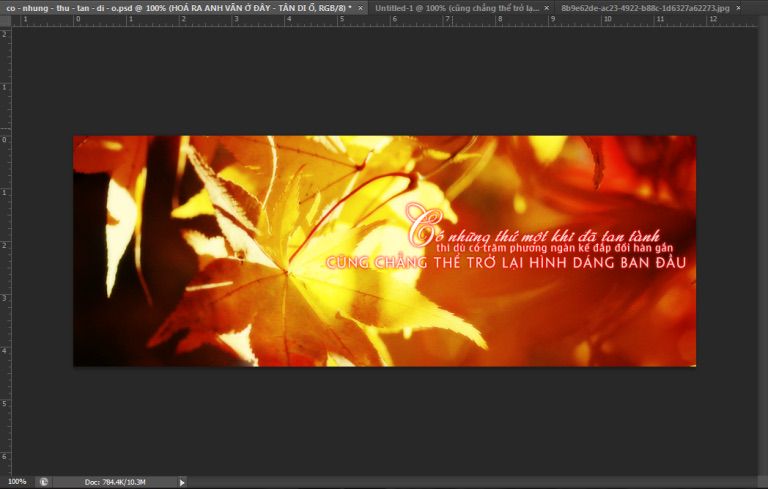The height and width of the screenshot is (489, 768).
Task: Click the round icon beside the zoom field
Action: tap(43, 482)
